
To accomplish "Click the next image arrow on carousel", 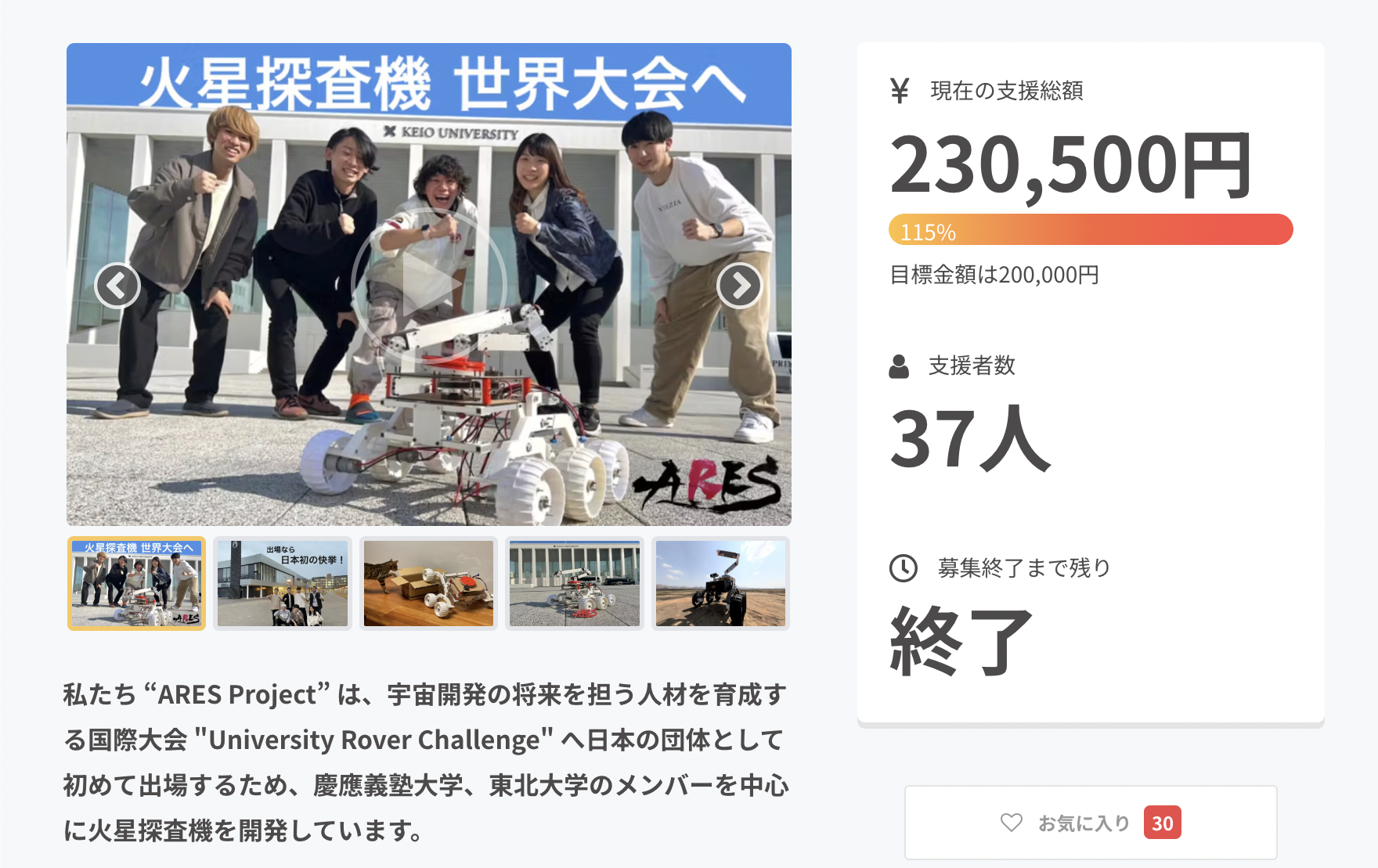I will tap(739, 286).
